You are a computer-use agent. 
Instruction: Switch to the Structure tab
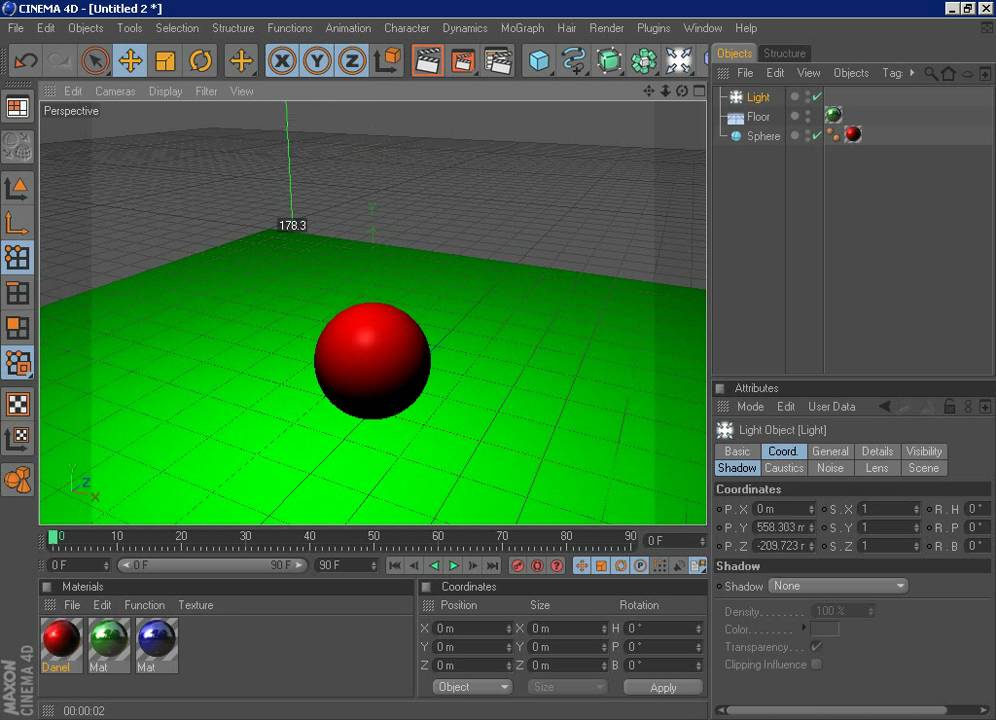click(784, 53)
